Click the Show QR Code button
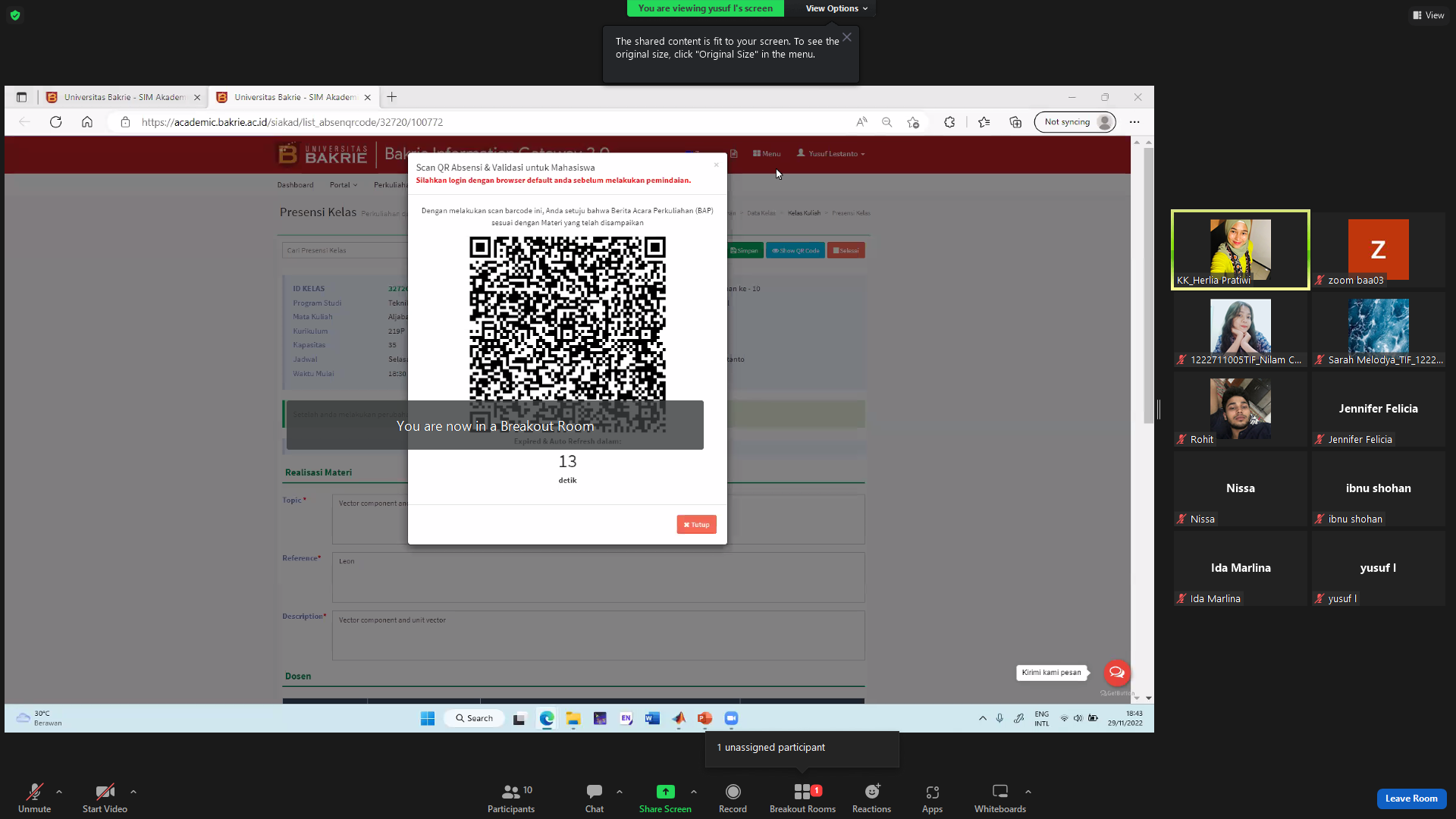The width and height of the screenshot is (1456, 819). [x=795, y=250]
